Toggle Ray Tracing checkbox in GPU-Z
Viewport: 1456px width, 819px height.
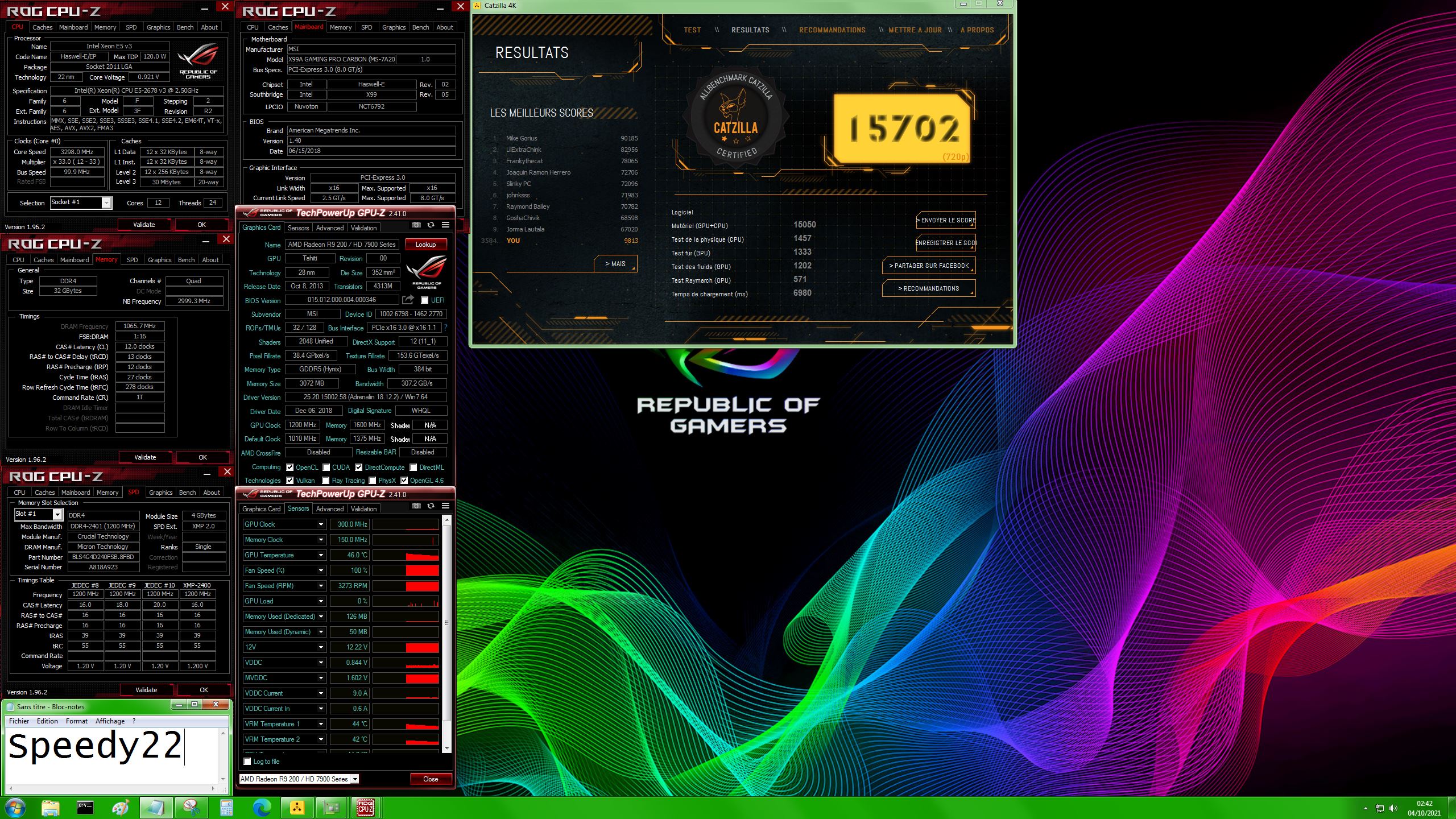click(326, 481)
